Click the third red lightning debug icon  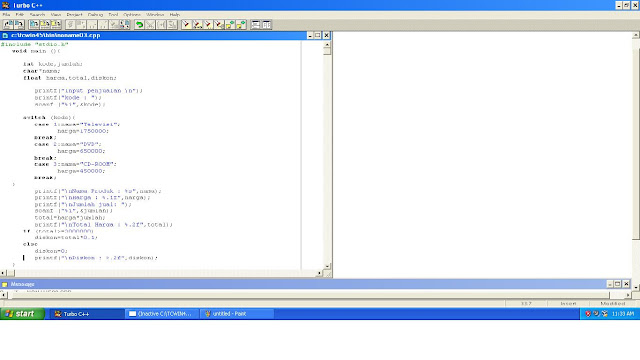click(208, 24)
